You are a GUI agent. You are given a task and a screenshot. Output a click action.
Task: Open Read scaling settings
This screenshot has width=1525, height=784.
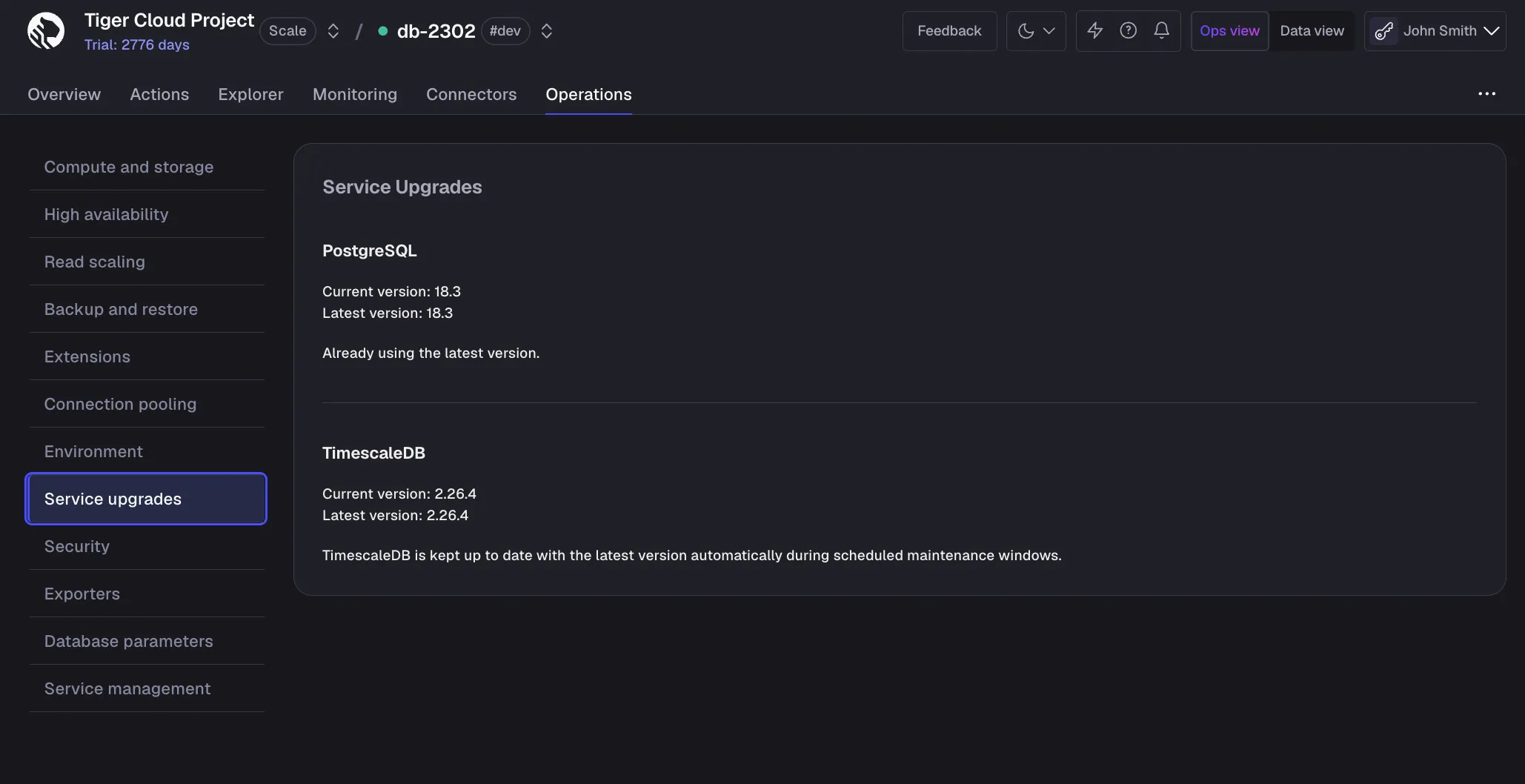pyautogui.click(x=147, y=262)
